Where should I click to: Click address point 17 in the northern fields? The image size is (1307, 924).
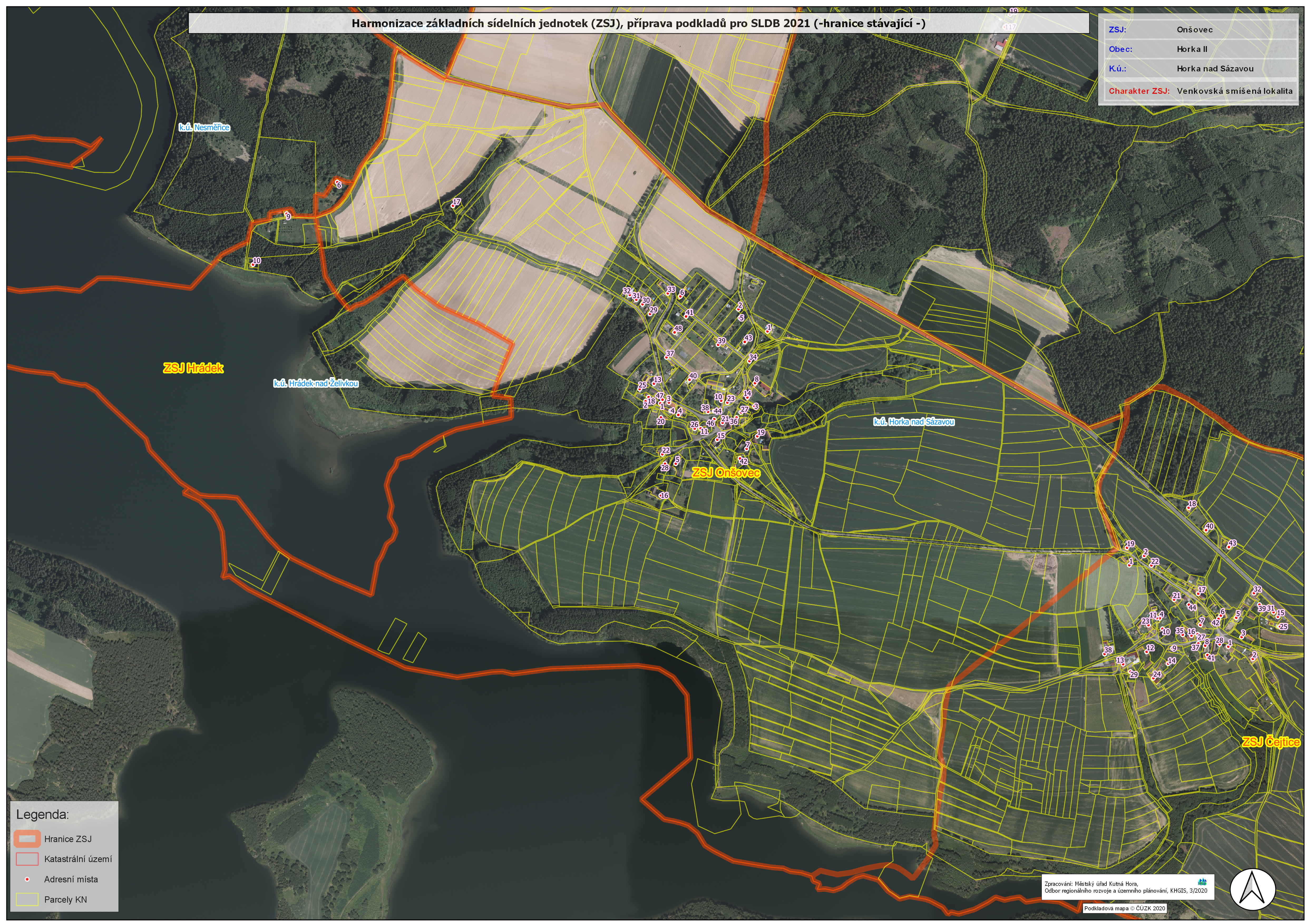point(454,206)
